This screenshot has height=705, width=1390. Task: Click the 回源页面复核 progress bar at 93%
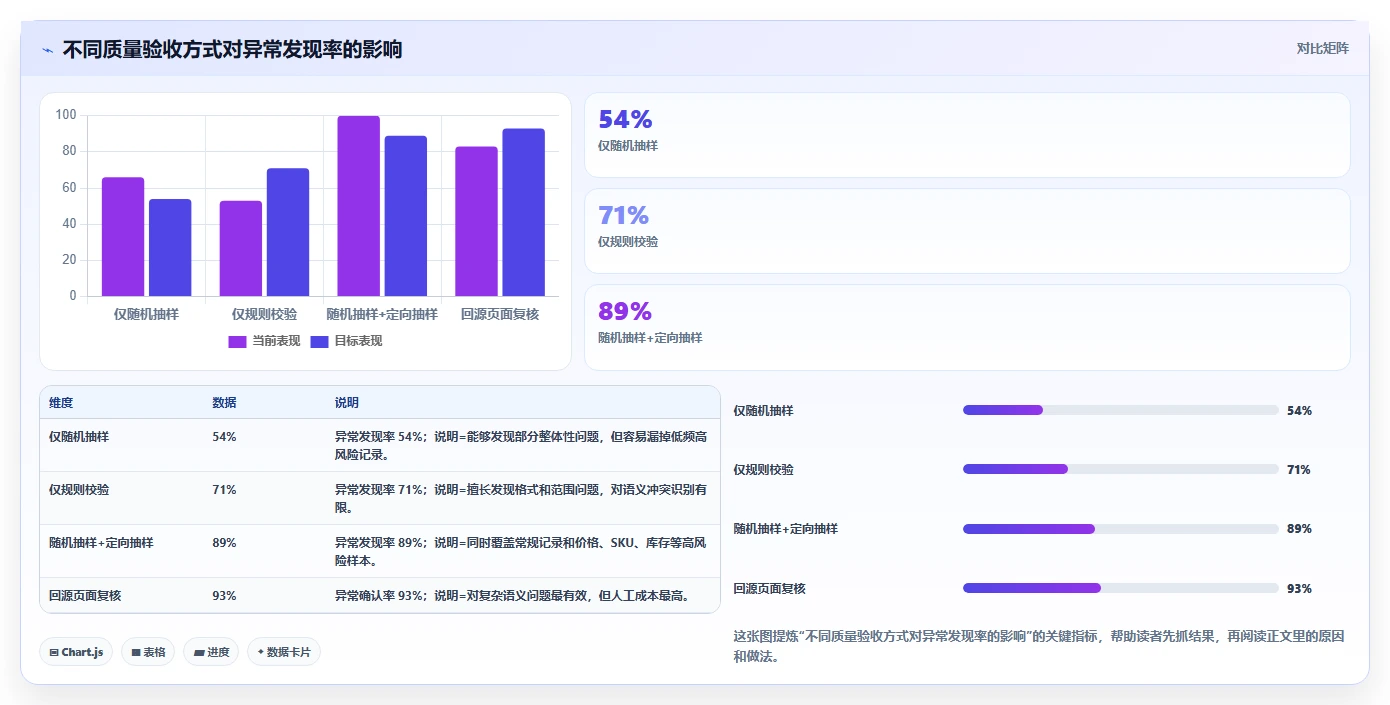(x=1121, y=588)
